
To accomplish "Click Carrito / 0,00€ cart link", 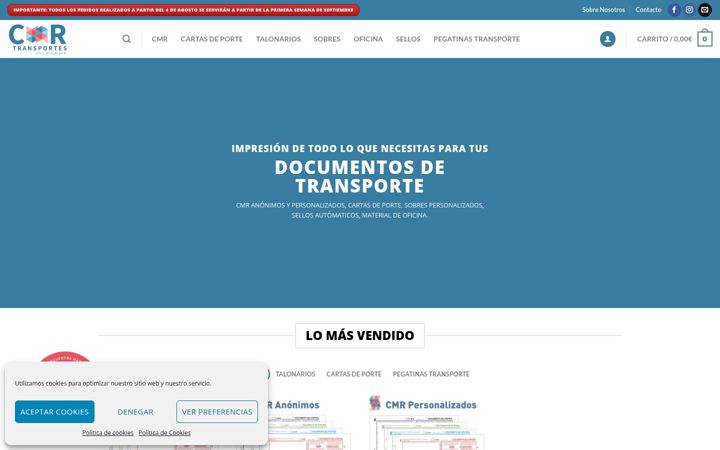I will click(x=664, y=39).
